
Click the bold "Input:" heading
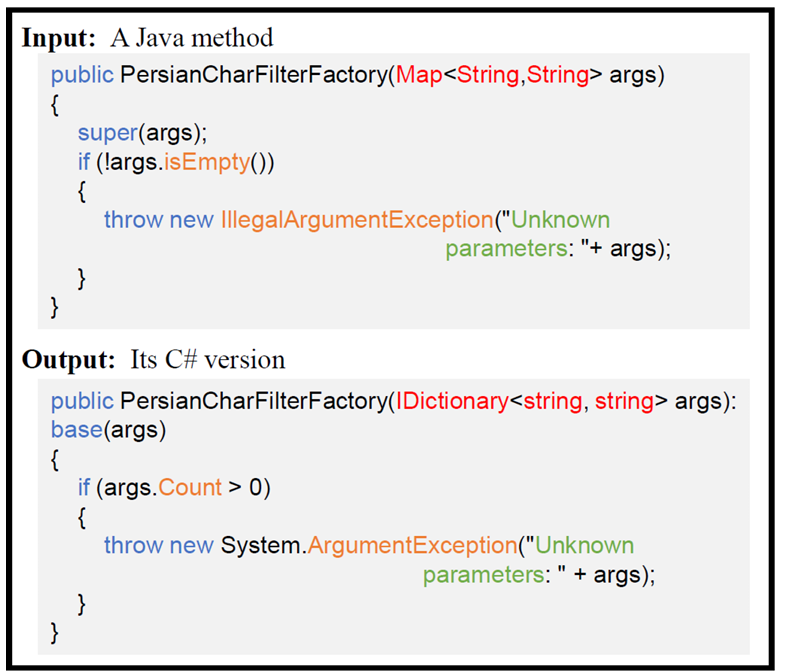[x=59, y=38]
